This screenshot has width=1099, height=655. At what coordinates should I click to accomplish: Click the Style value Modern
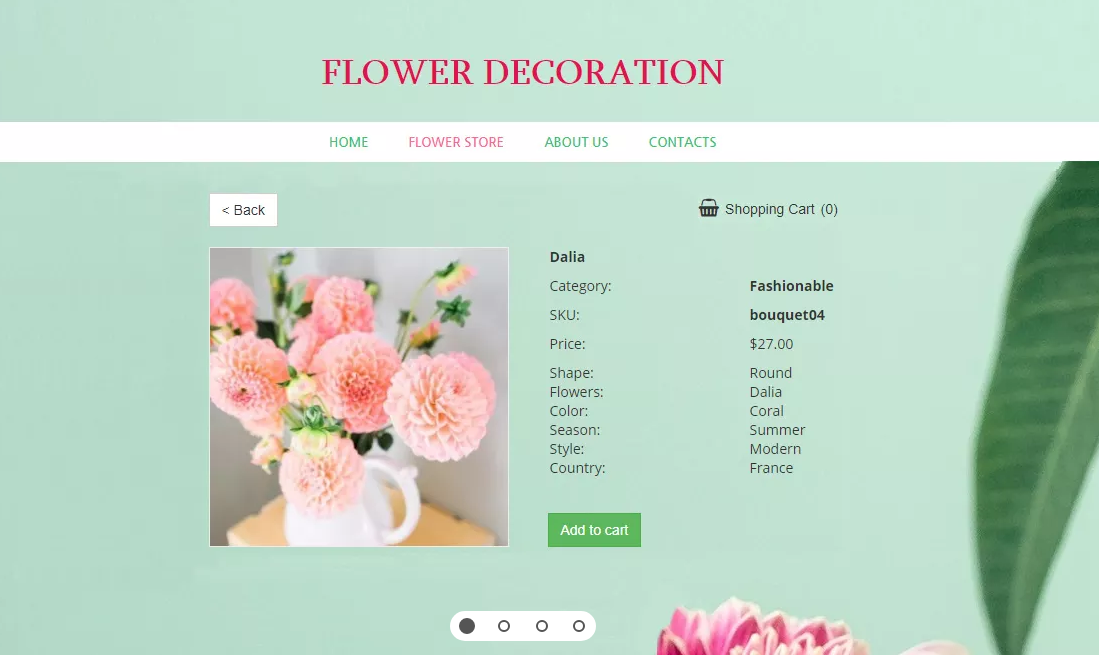[x=775, y=449]
